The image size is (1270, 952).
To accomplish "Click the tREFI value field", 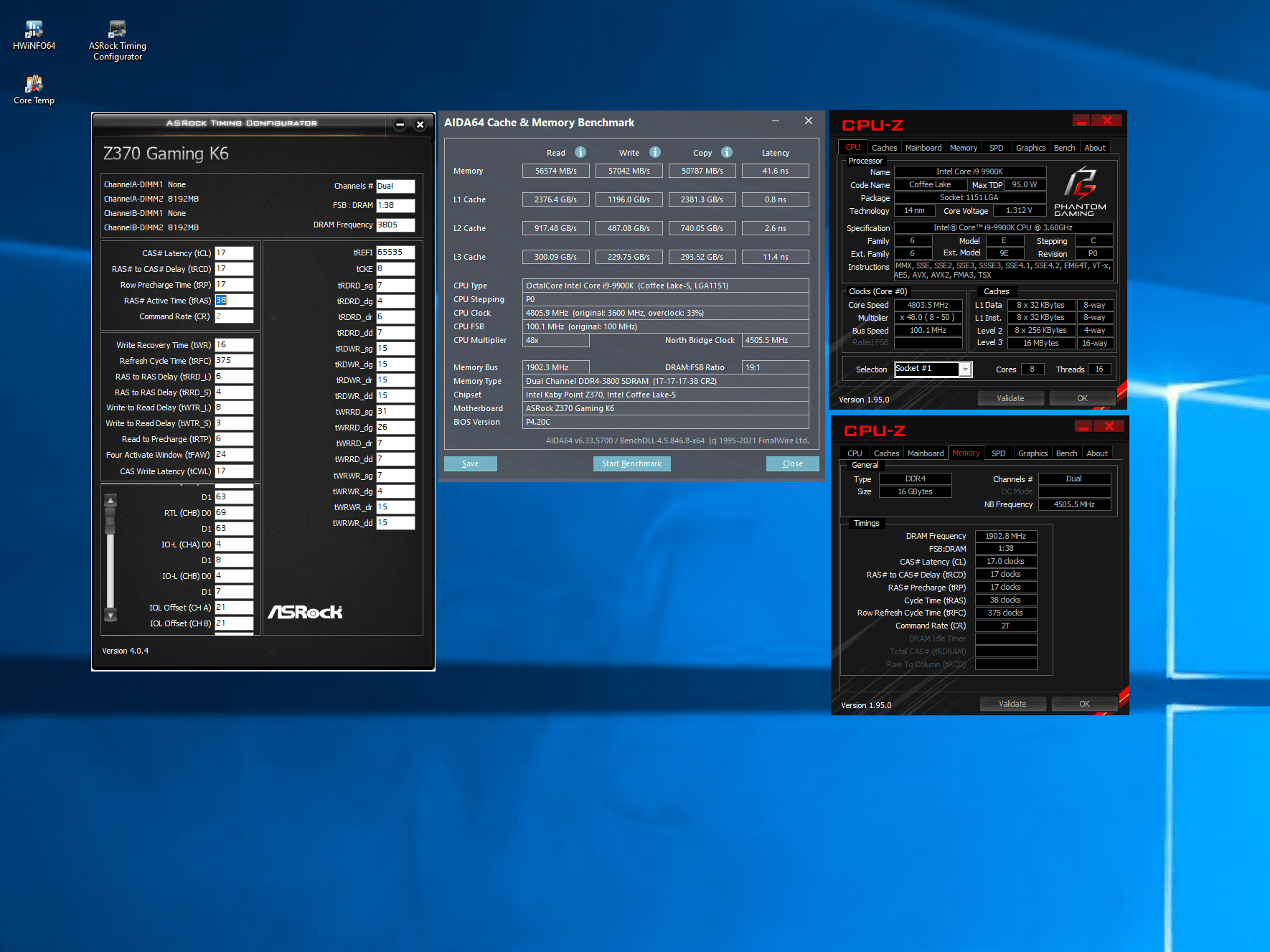I will (395, 253).
